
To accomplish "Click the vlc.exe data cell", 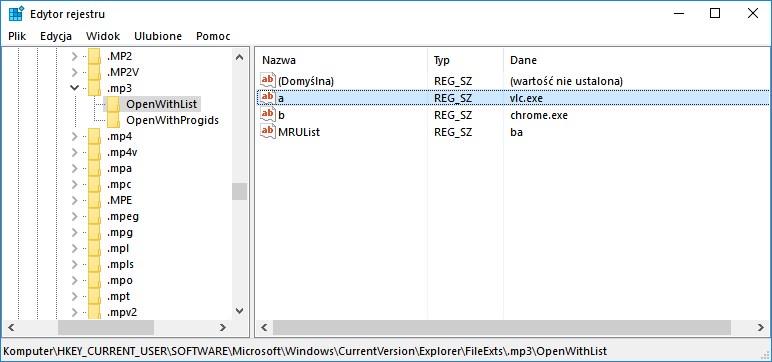I will pyautogui.click(x=526, y=98).
